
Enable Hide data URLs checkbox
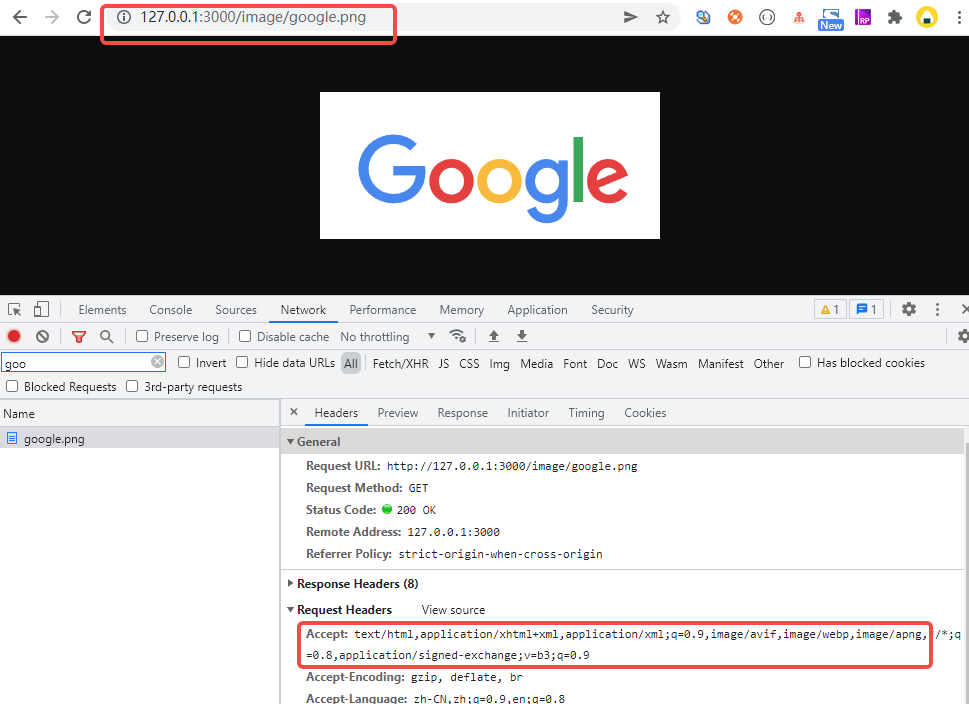pos(242,362)
